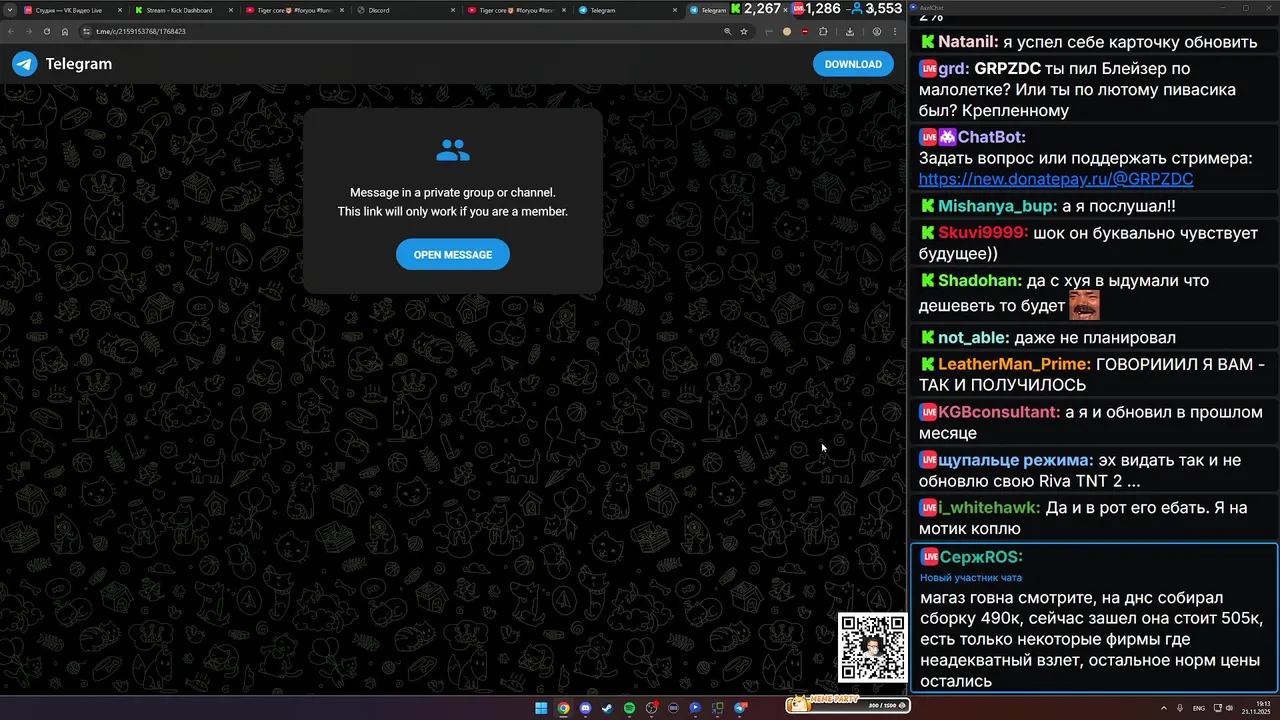The height and width of the screenshot is (720, 1280).
Task: Click the OPEN MESSAGE button
Action: click(453, 255)
